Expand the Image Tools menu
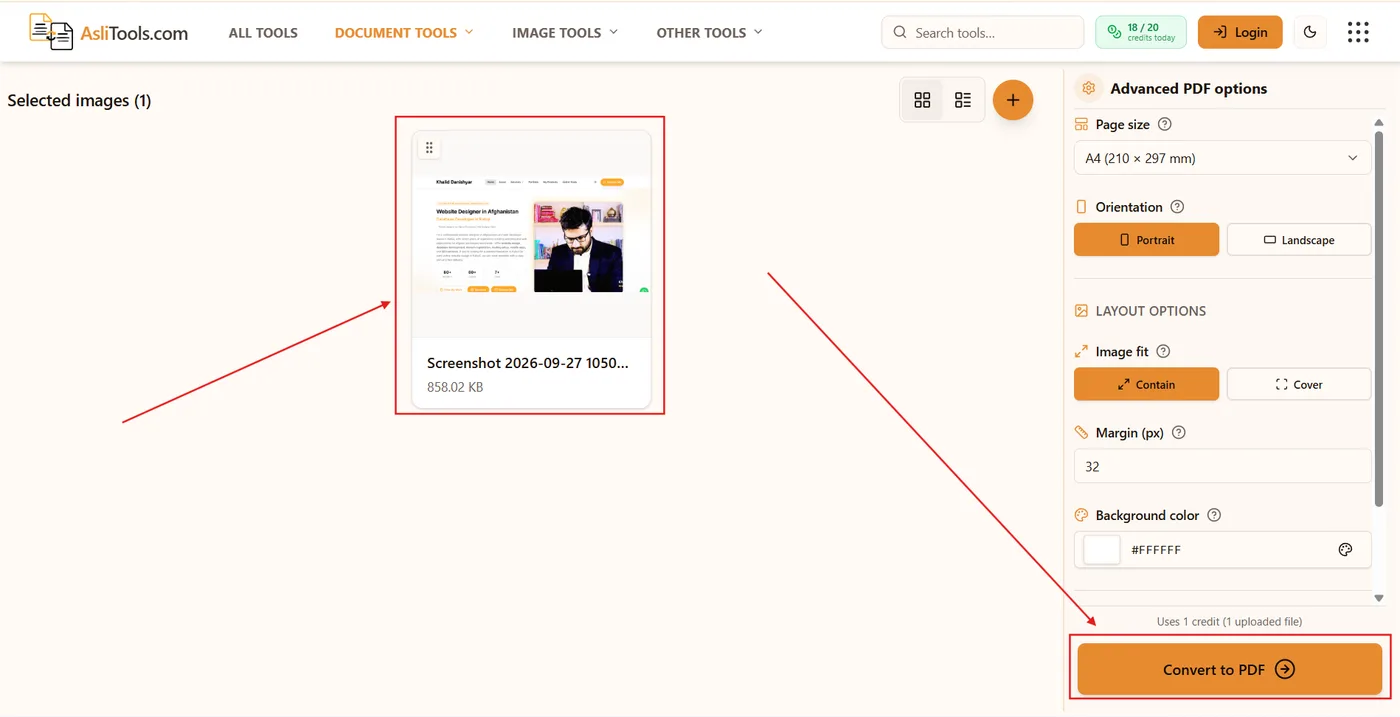The width and height of the screenshot is (1400, 717). [565, 32]
